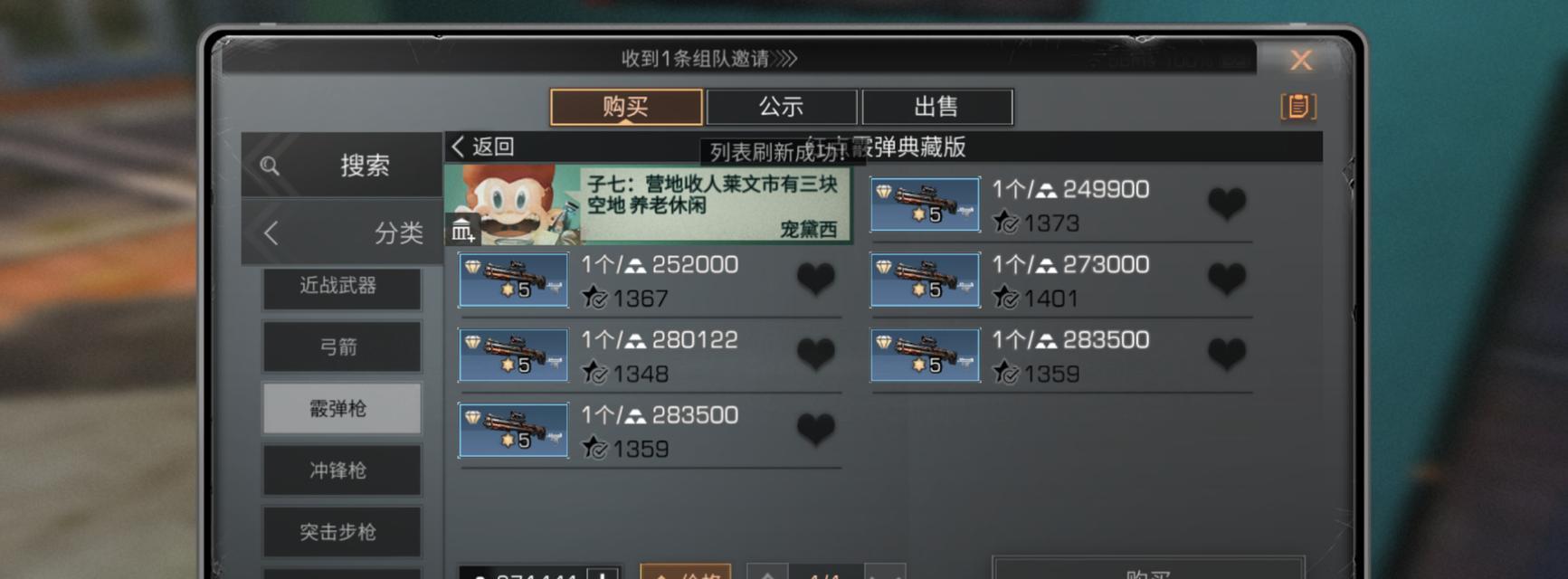Click the heart for the 280122 listing
1568x579 pixels.
tap(815, 354)
